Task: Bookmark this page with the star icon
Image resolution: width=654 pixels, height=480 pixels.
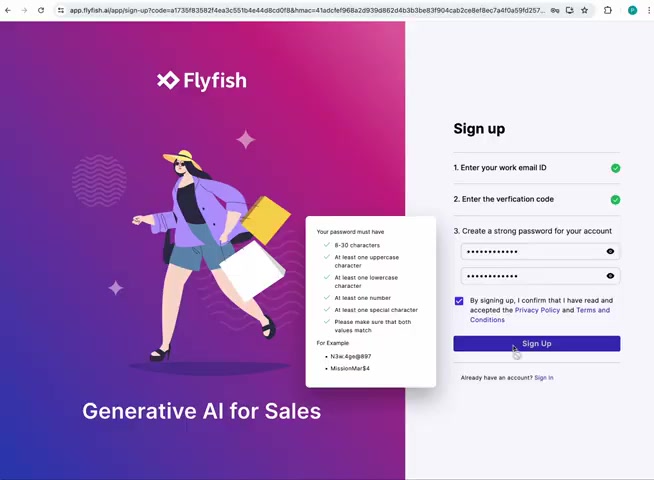Action: (584, 10)
